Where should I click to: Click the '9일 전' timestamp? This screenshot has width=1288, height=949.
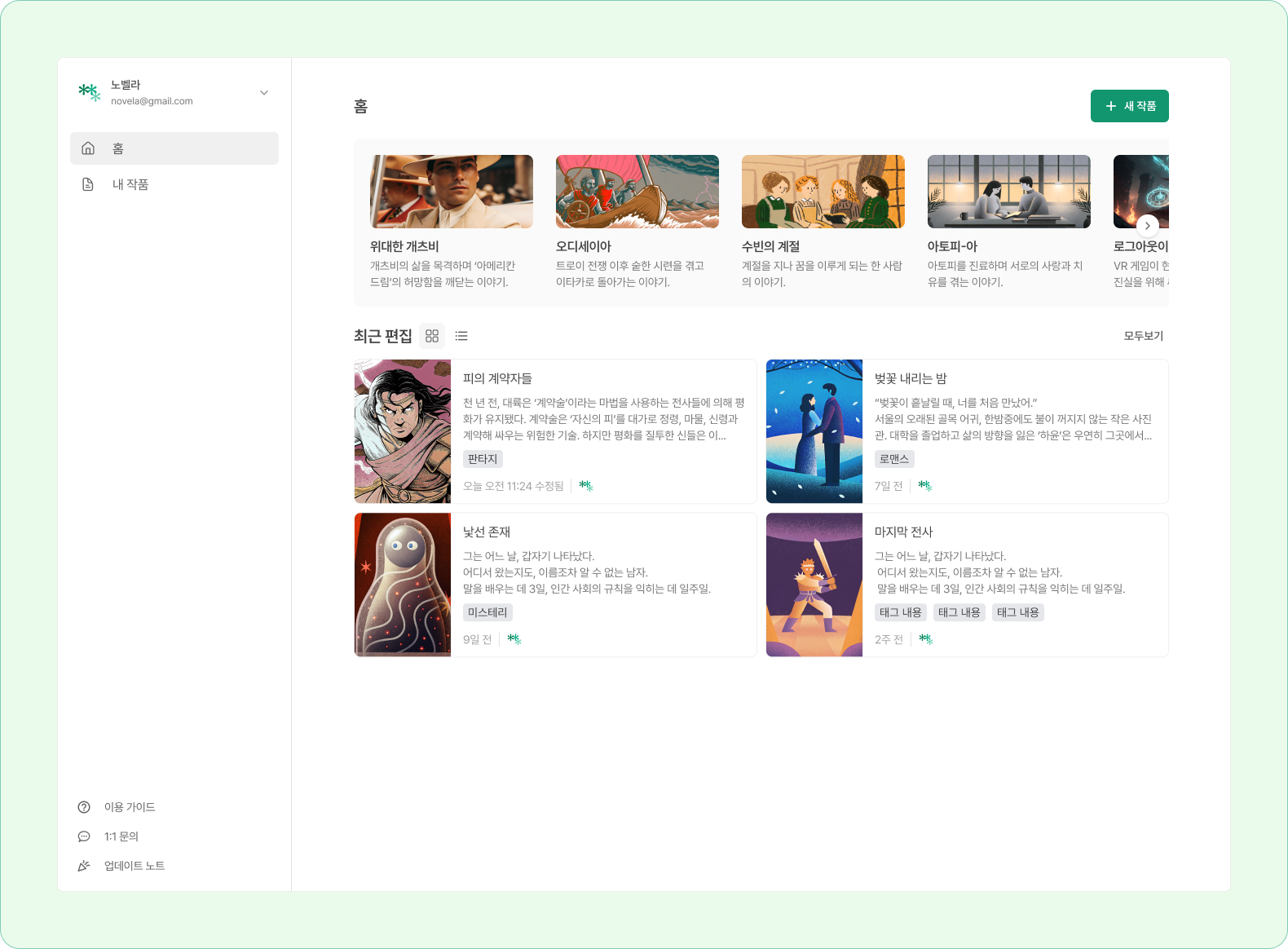478,639
